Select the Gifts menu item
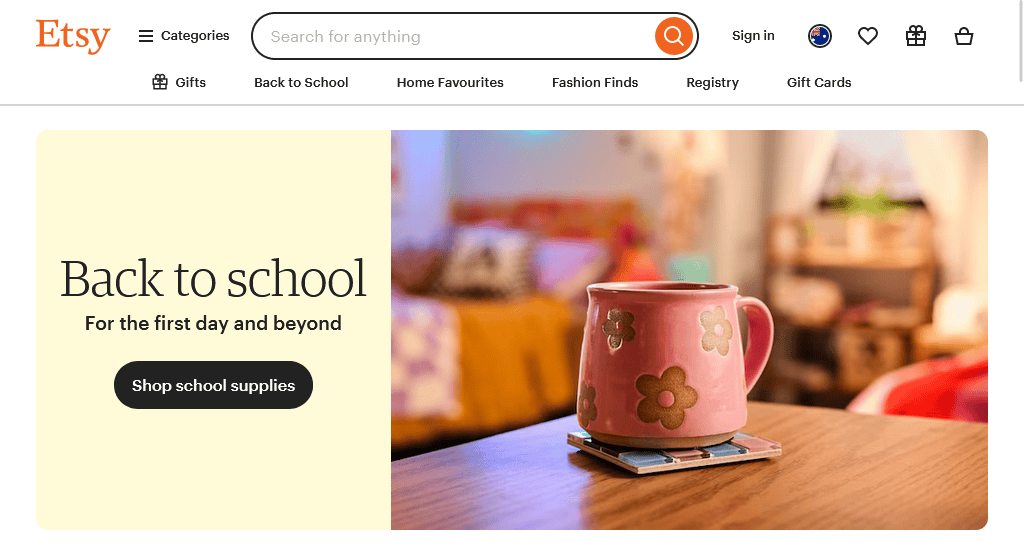Viewport: 1024px width, 550px height. [179, 82]
